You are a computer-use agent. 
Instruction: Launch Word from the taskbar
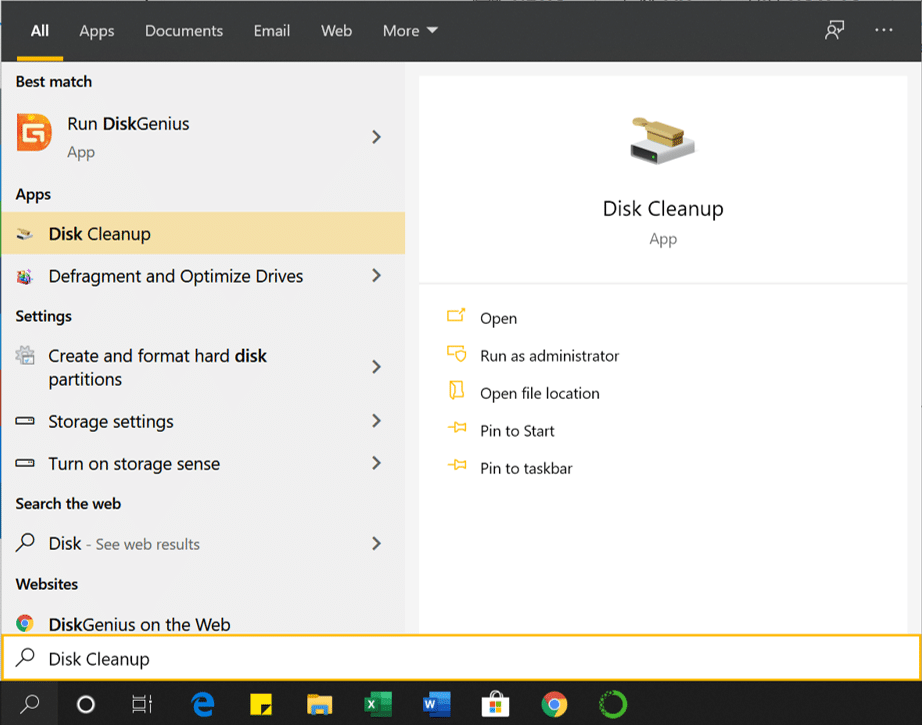pyautogui.click(x=436, y=704)
